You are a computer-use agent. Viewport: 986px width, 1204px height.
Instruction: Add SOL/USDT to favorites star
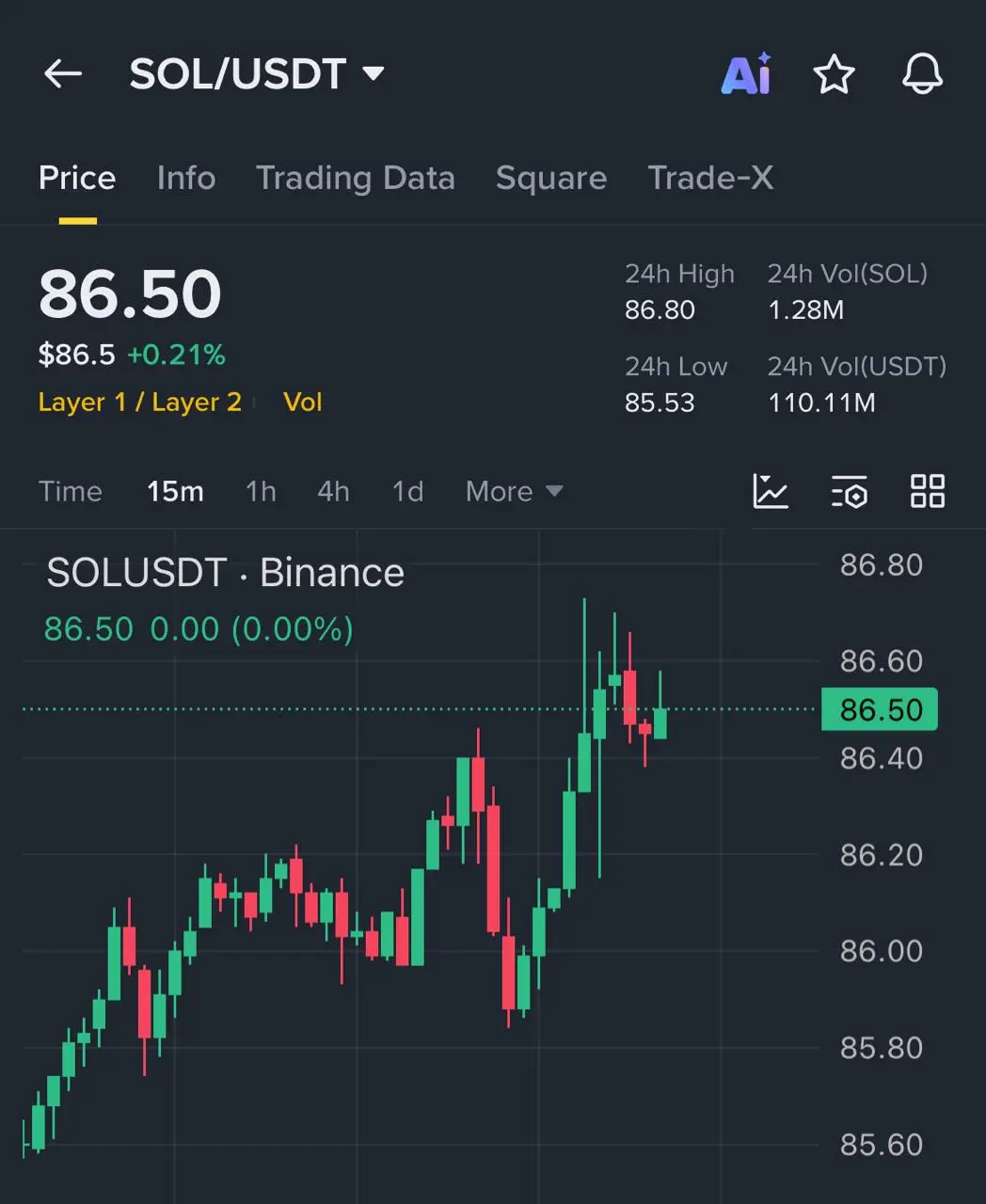pyautogui.click(x=834, y=74)
